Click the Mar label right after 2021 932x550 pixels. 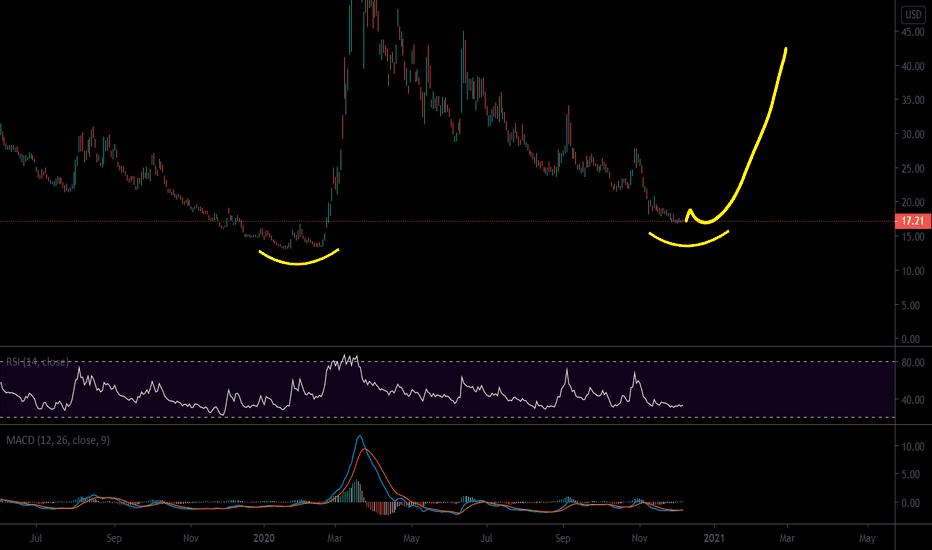[787, 538]
